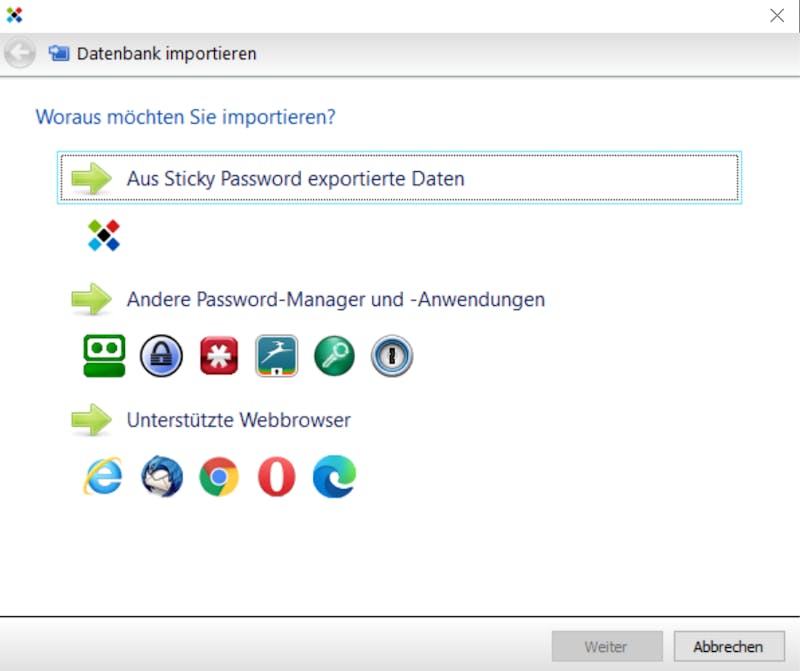Click the KeePass blue padlock icon
The image size is (800, 671).
[161, 356]
